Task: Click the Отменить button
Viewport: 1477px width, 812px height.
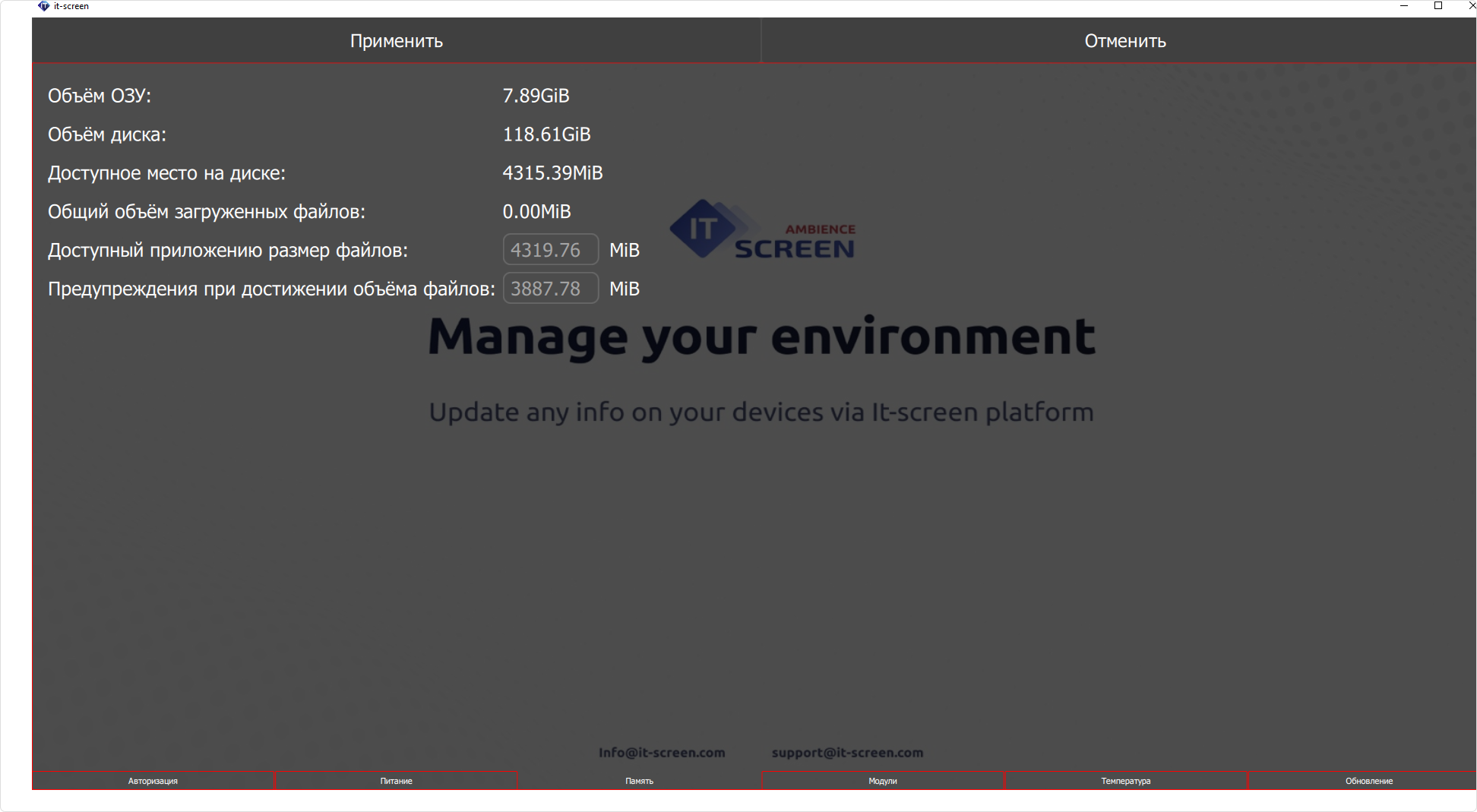Action: 1124,41
